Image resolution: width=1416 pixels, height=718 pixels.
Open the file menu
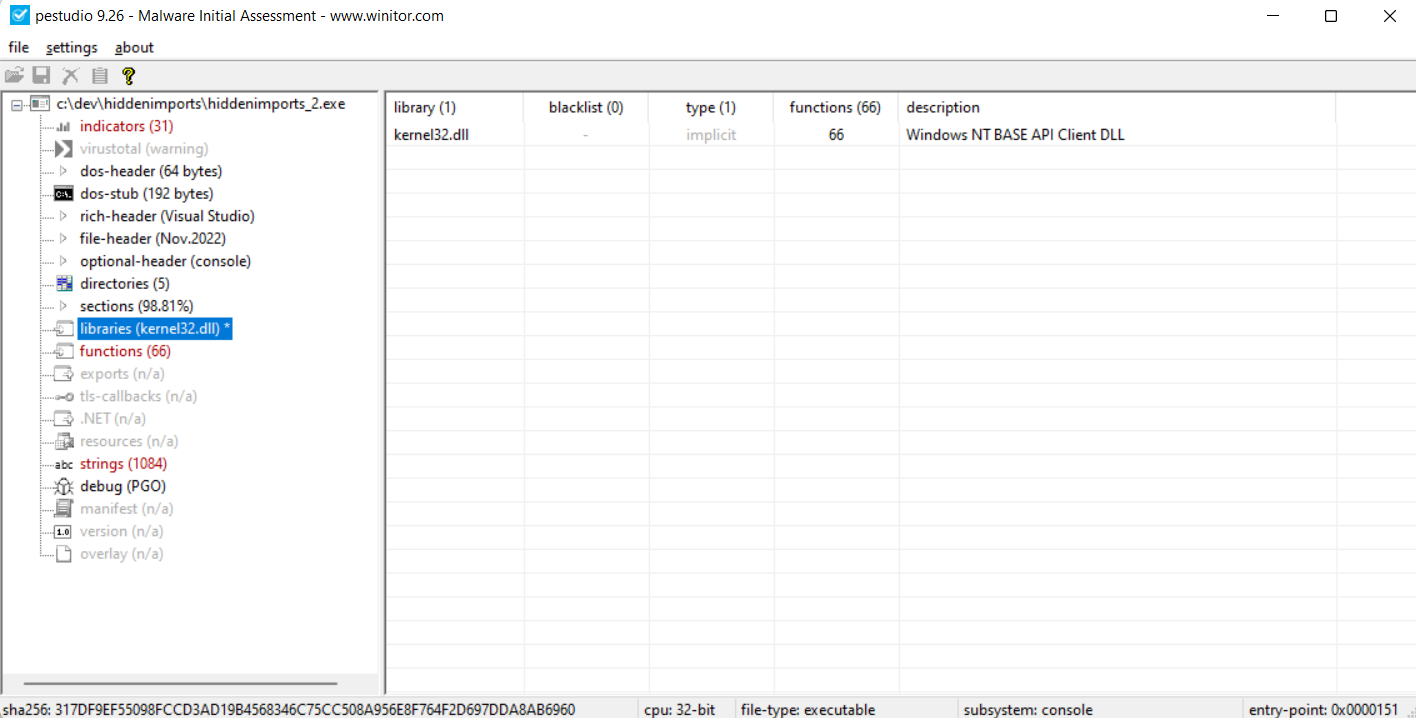[x=18, y=47]
